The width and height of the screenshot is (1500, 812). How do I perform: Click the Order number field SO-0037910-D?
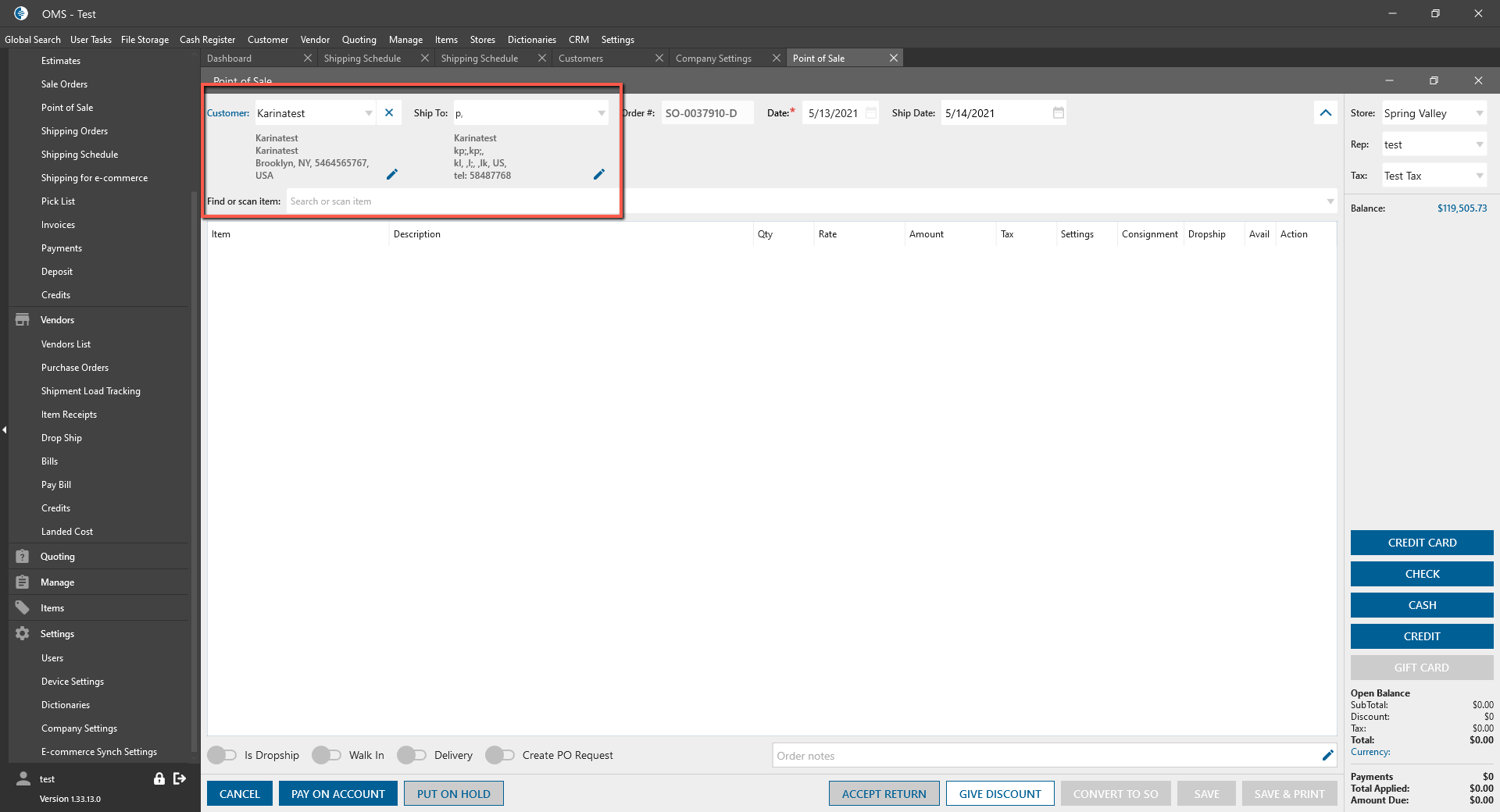707,113
